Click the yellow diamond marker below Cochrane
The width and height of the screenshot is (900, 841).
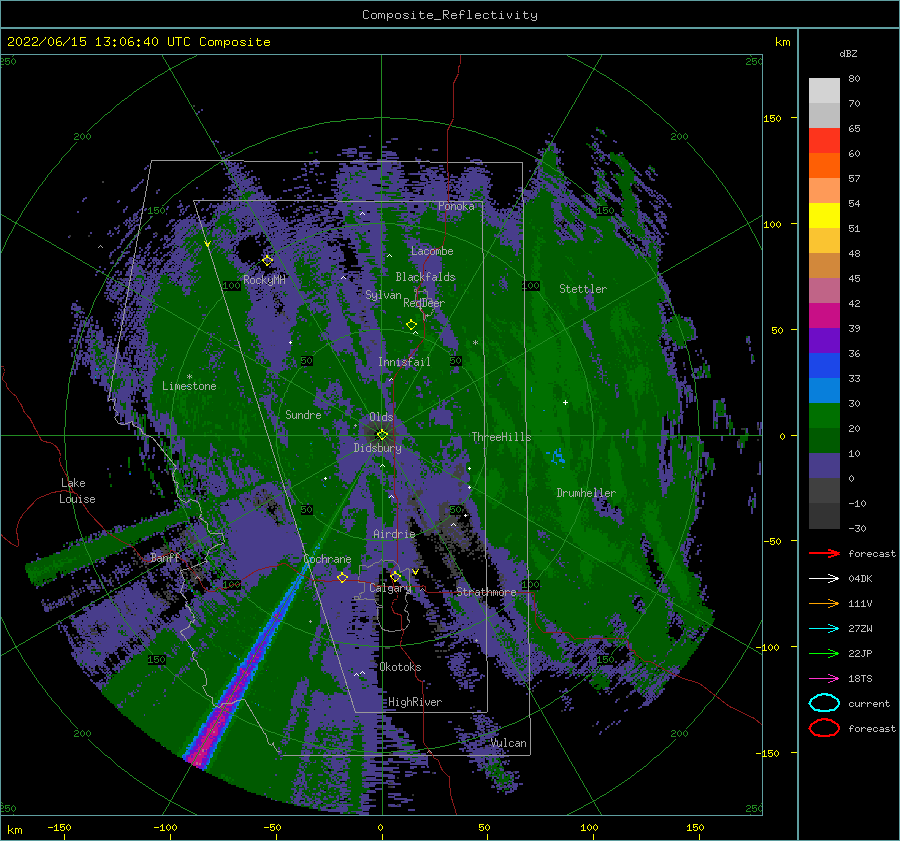(x=342, y=577)
